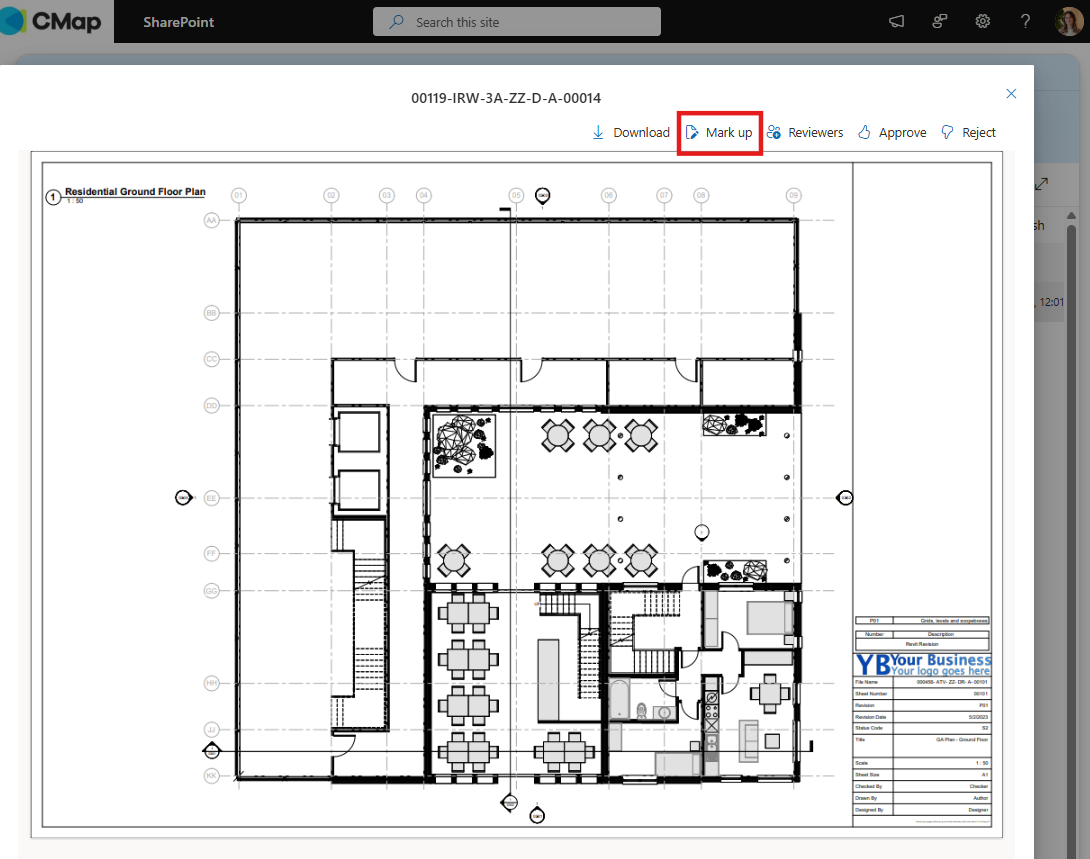Click the expand arrows icon behind dialog
Screen dimensions: 1090x859
(x=1041, y=184)
